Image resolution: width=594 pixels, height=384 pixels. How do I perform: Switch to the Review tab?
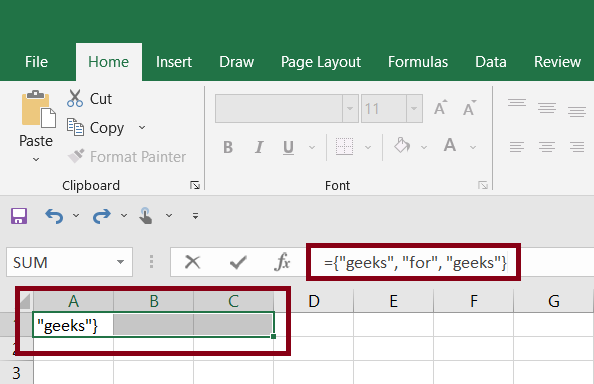[x=557, y=62]
